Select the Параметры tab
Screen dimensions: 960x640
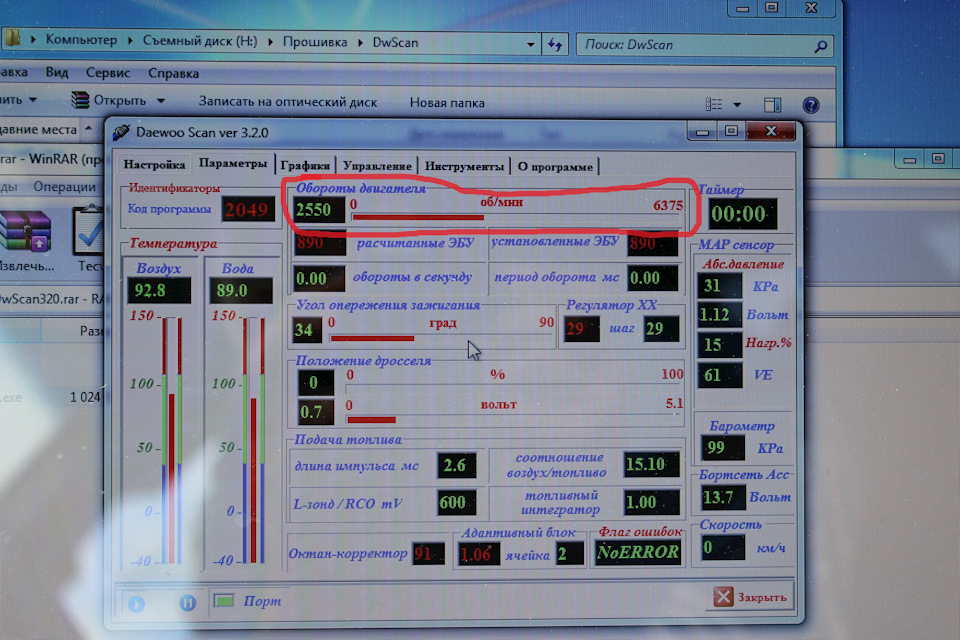tap(233, 164)
